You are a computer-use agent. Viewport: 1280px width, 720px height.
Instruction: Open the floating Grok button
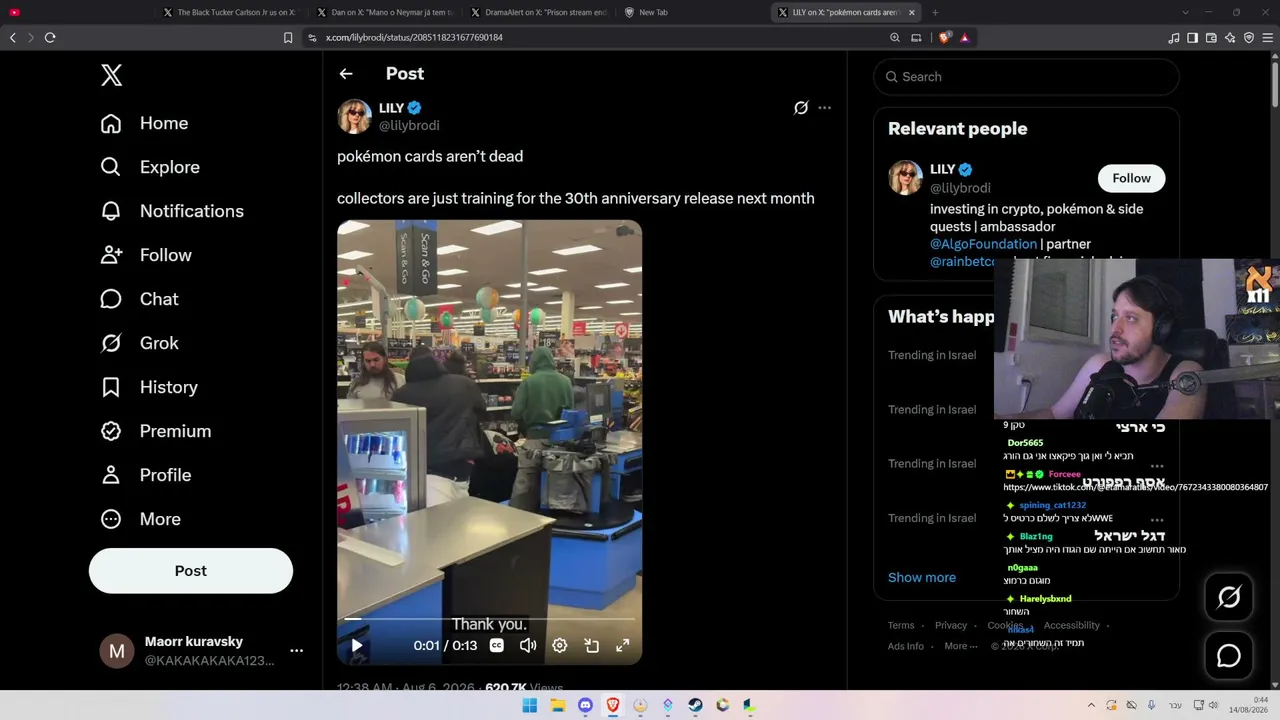coord(1229,597)
